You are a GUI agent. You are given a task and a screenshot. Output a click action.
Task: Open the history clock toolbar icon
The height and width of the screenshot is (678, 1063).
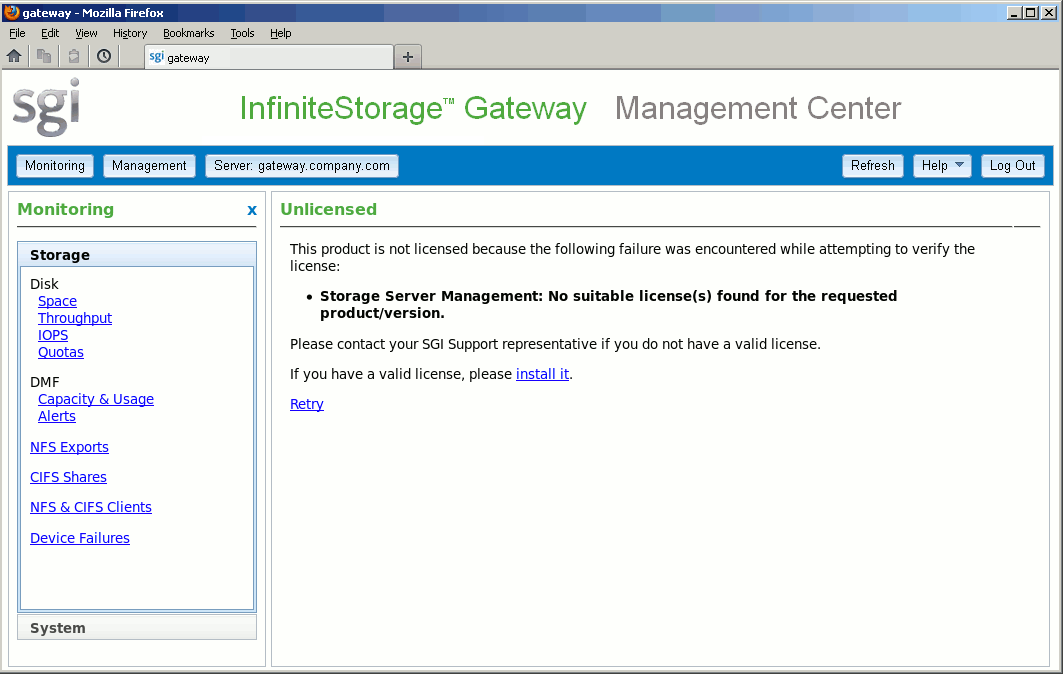pos(104,56)
